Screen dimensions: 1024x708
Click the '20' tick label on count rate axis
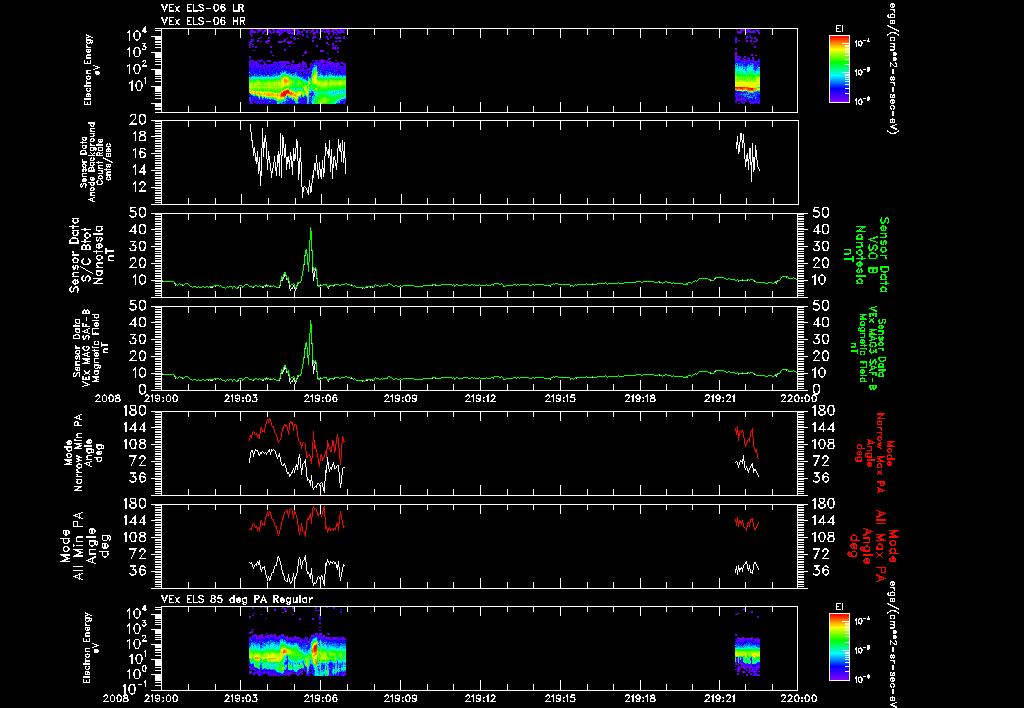138,120
